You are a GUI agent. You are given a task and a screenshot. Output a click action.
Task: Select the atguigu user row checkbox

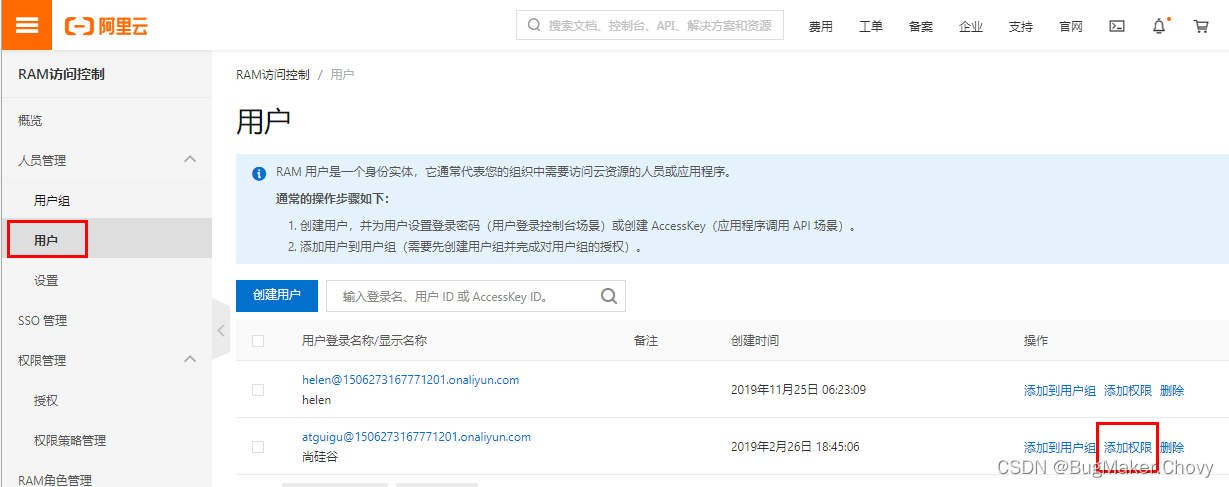(258, 447)
